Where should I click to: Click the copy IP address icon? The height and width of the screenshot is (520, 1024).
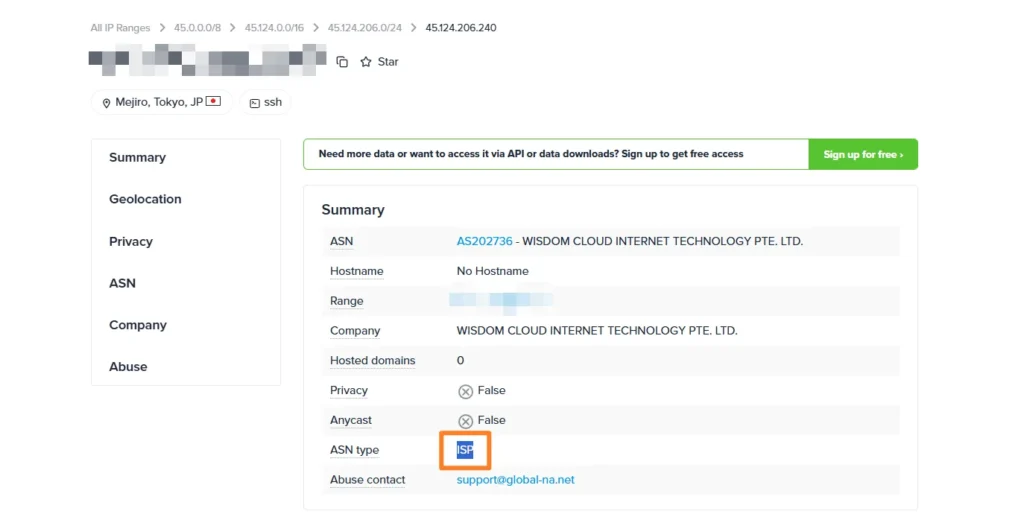click(342, 62)
